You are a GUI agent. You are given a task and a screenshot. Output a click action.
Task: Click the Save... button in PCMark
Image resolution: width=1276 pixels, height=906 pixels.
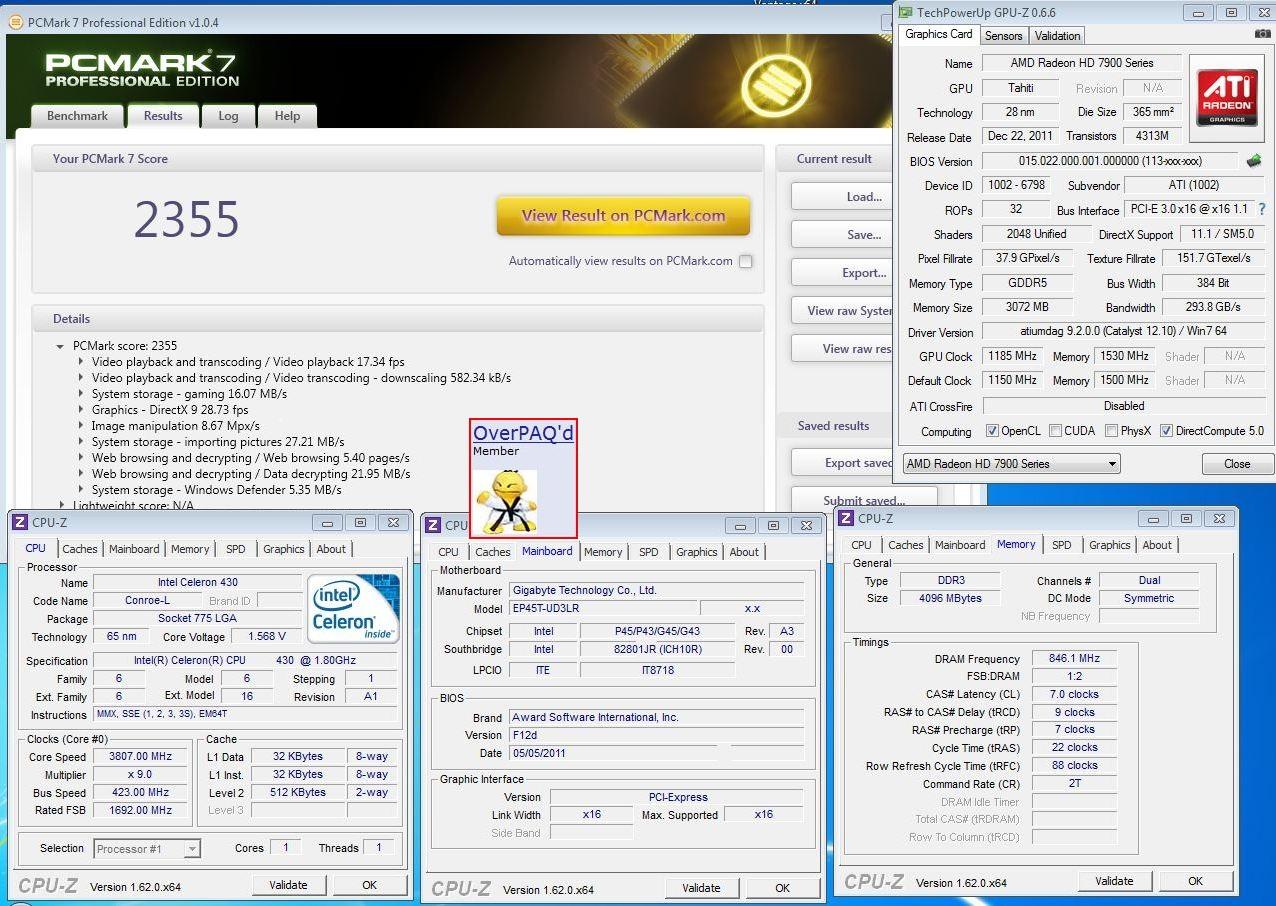click(x=840, y=235)
